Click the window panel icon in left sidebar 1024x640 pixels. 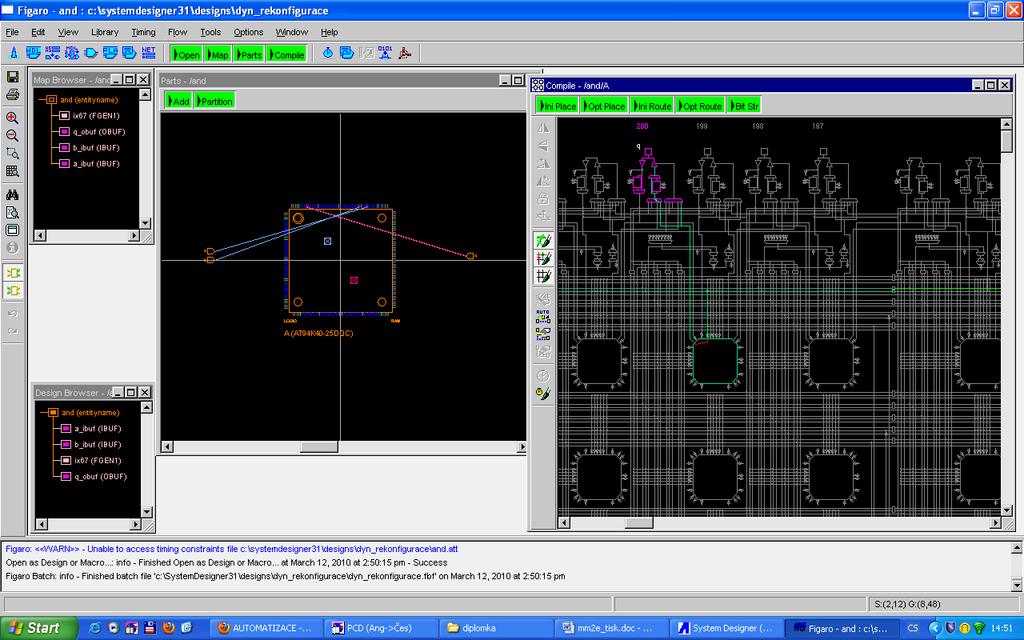12,230
